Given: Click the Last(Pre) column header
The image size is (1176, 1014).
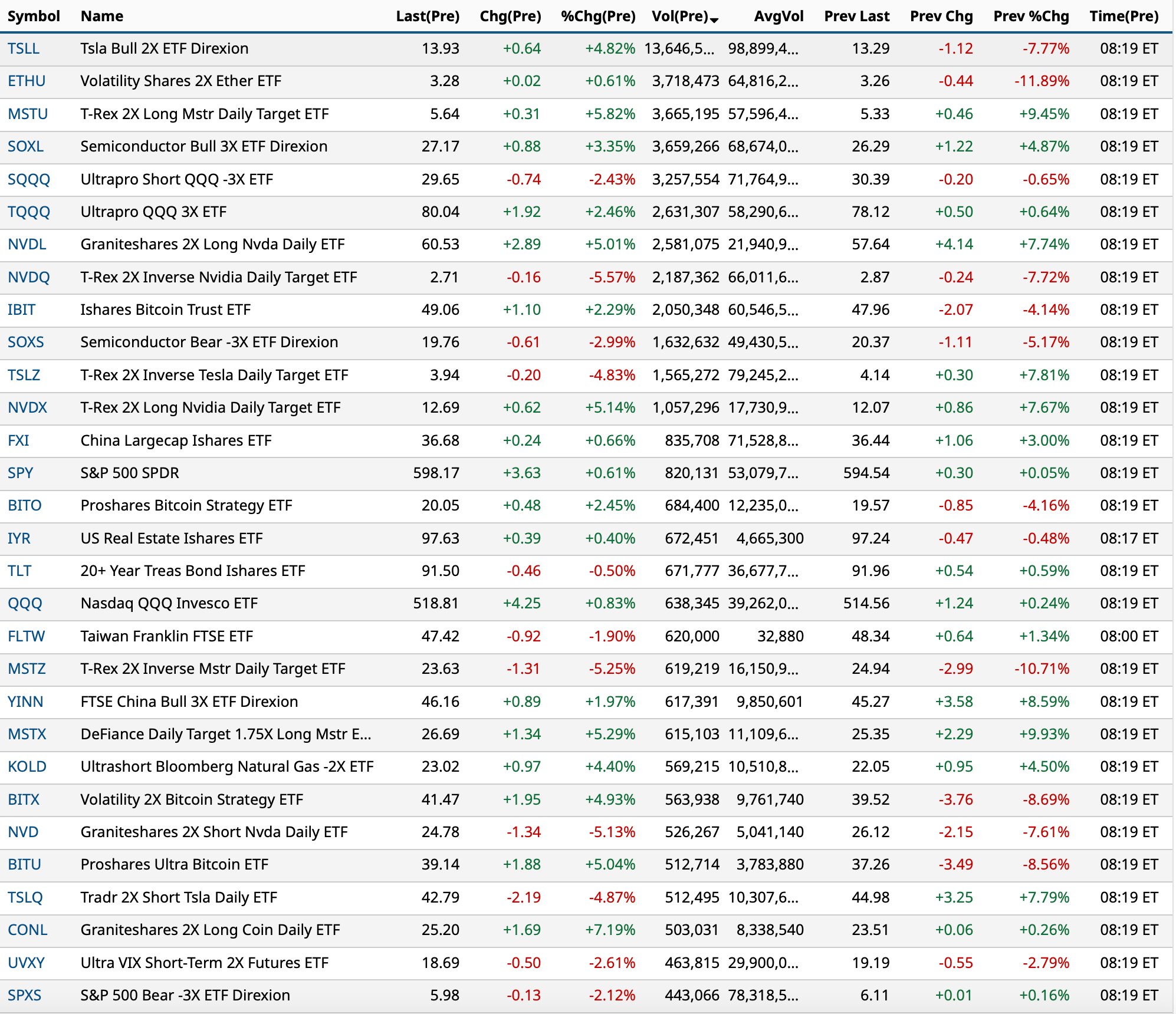Looking at the screenshot, I should point(427,17).
